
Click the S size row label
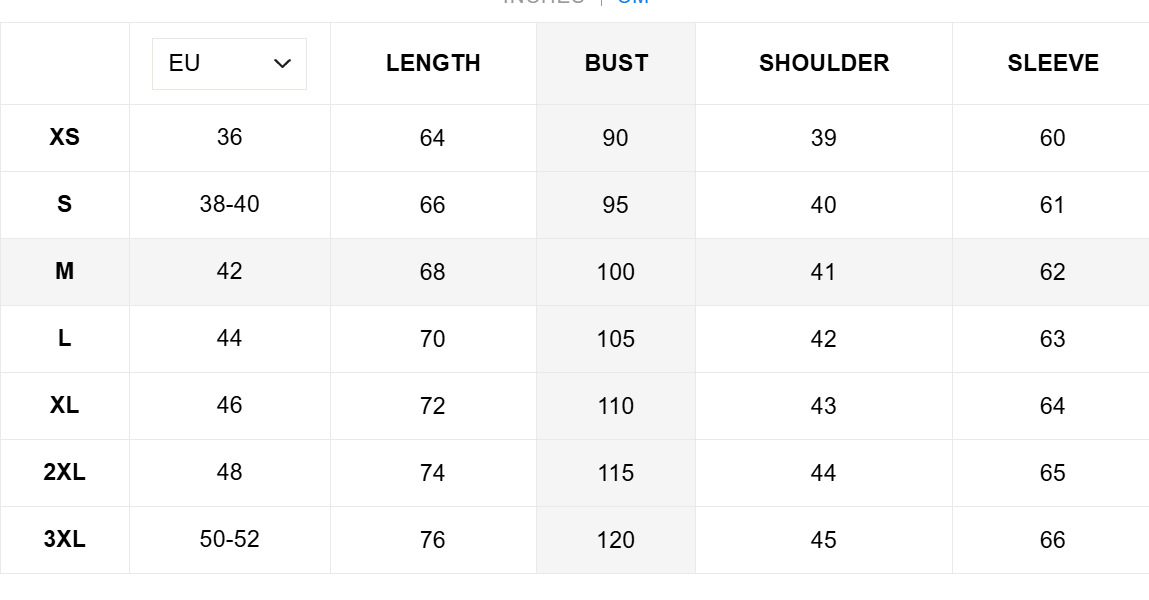click(65, 204)
